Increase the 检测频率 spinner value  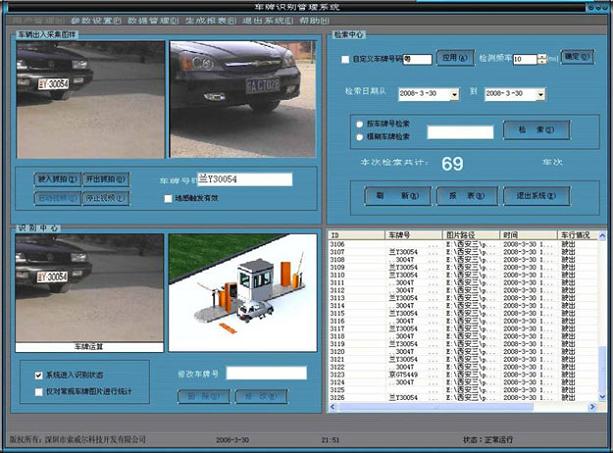click(x=542, y=56)
